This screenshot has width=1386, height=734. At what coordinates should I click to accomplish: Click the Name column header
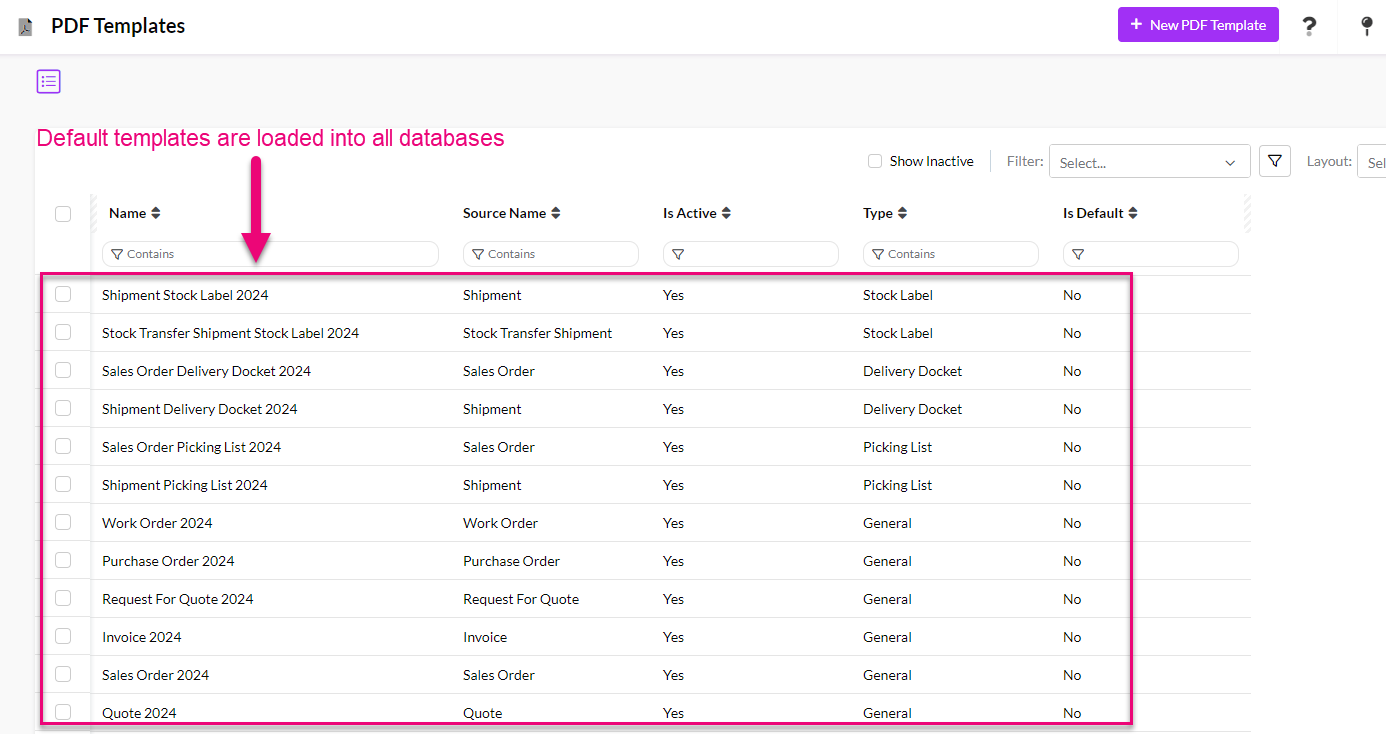point(127,213)
